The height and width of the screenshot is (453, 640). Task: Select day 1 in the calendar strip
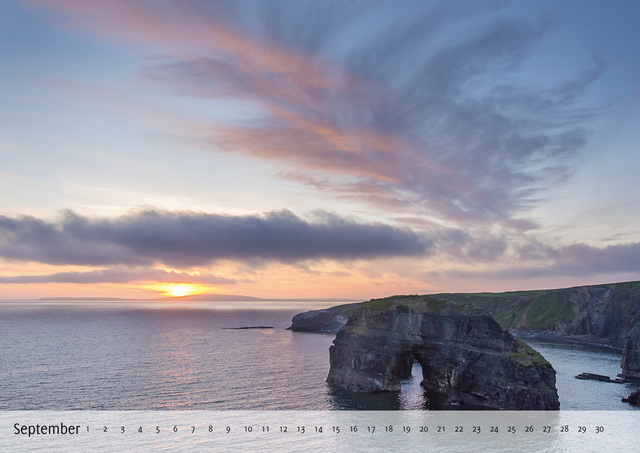coord(87,429)
